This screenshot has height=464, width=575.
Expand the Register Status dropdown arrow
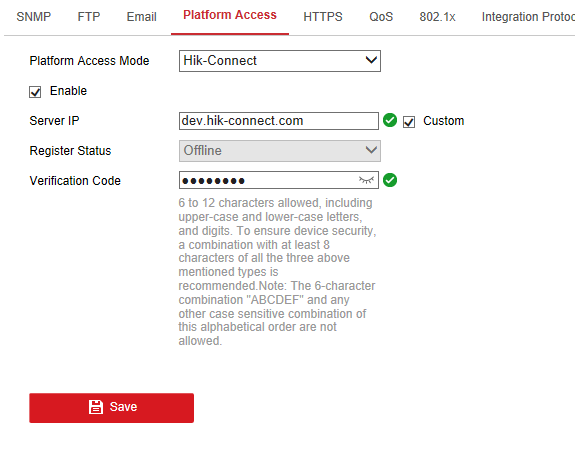click(x=371, y=150)
